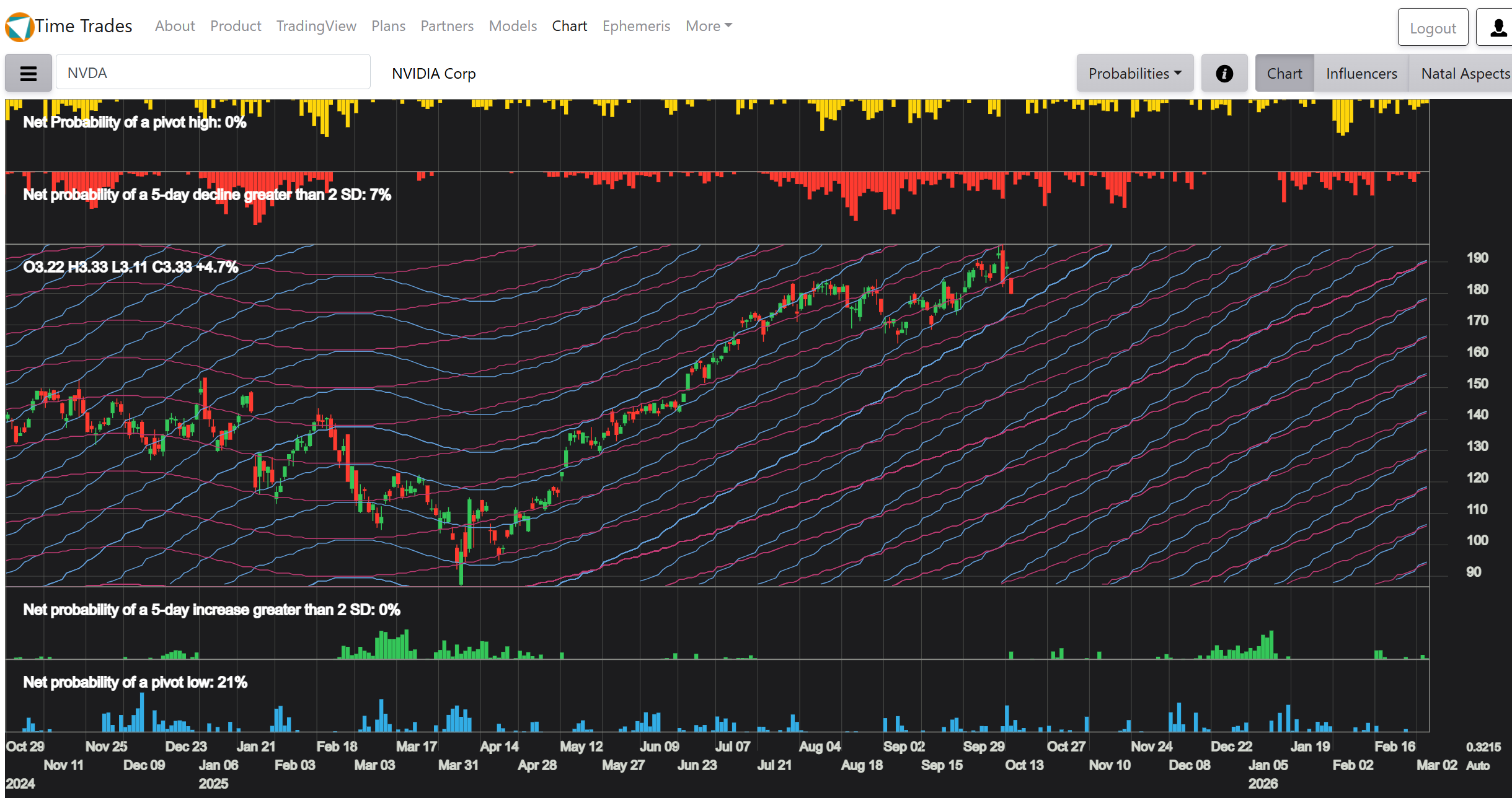
Task: Switch to the Influencers tab
Action: (1361, 74)
